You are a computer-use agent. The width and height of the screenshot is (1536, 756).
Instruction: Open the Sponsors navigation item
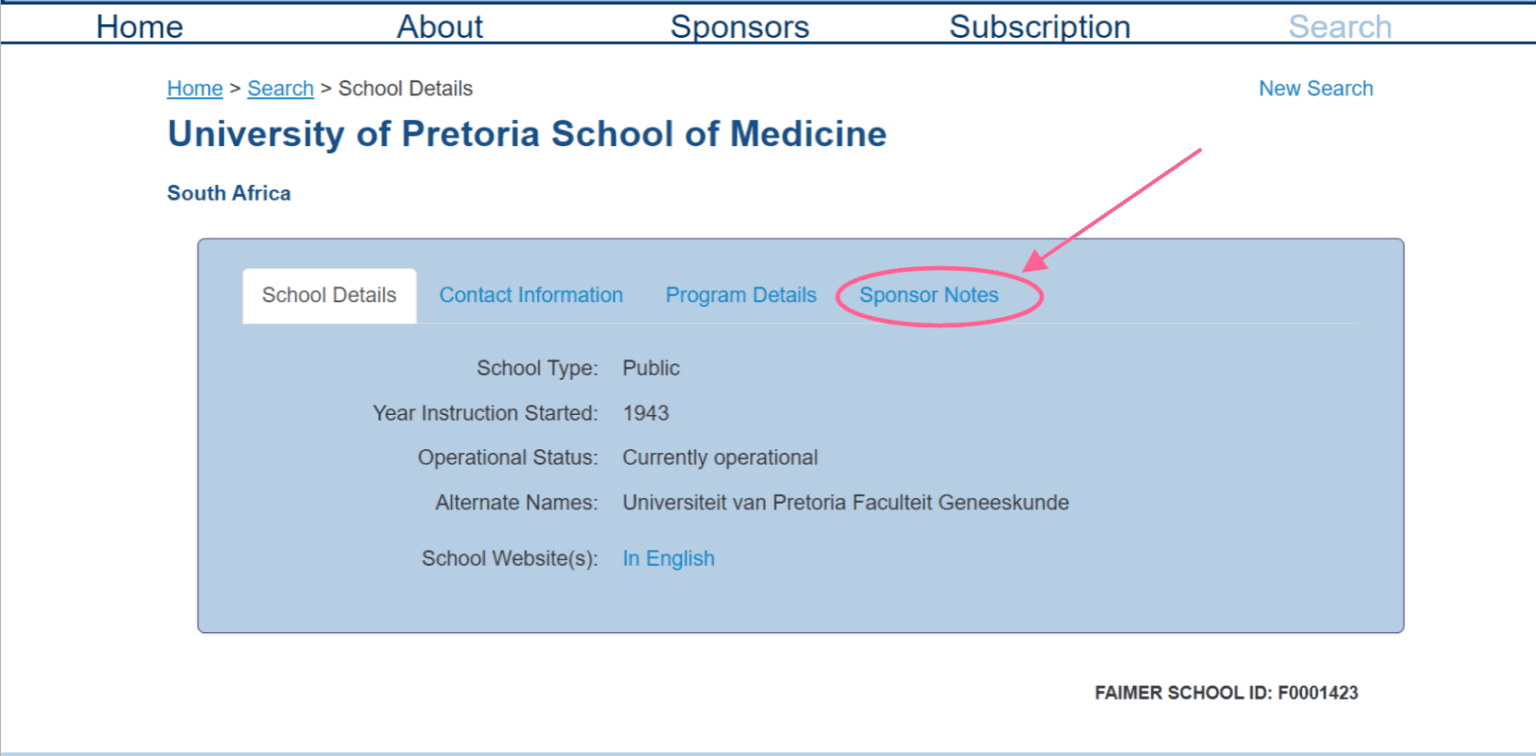tap(740, 26)
